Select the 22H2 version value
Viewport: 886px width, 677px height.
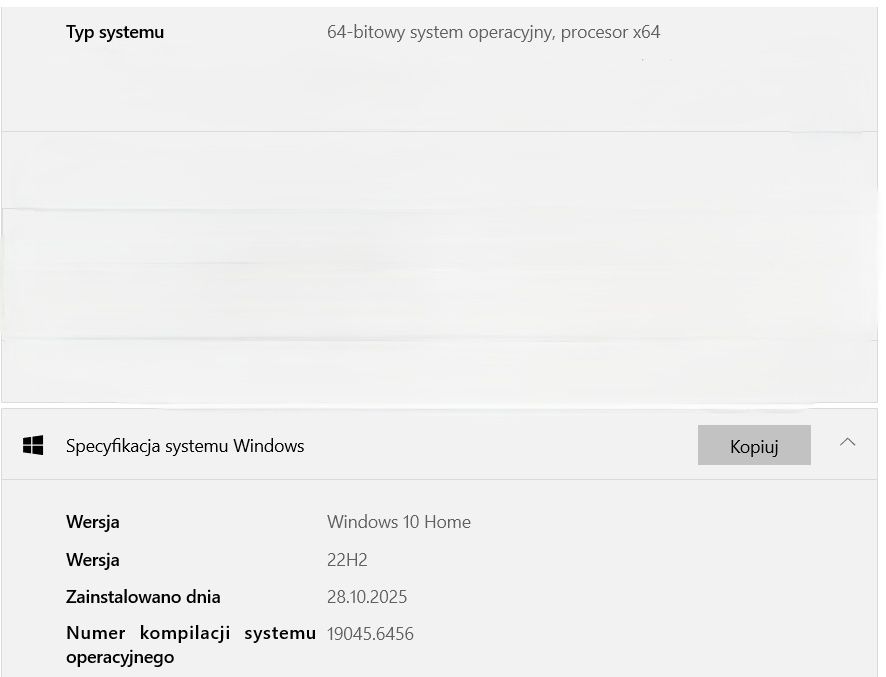coord(347,560)
